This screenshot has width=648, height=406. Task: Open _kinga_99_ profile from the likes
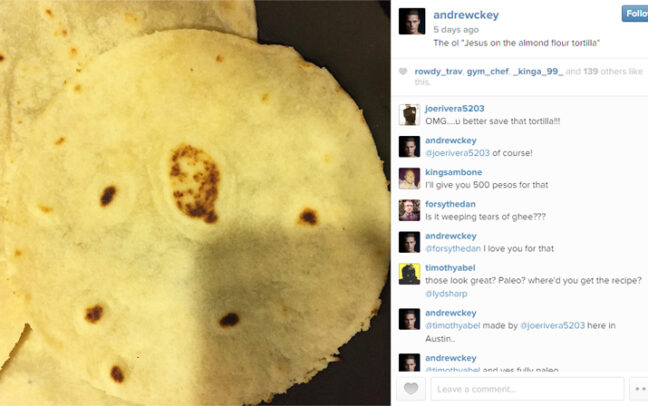point(538,72)
